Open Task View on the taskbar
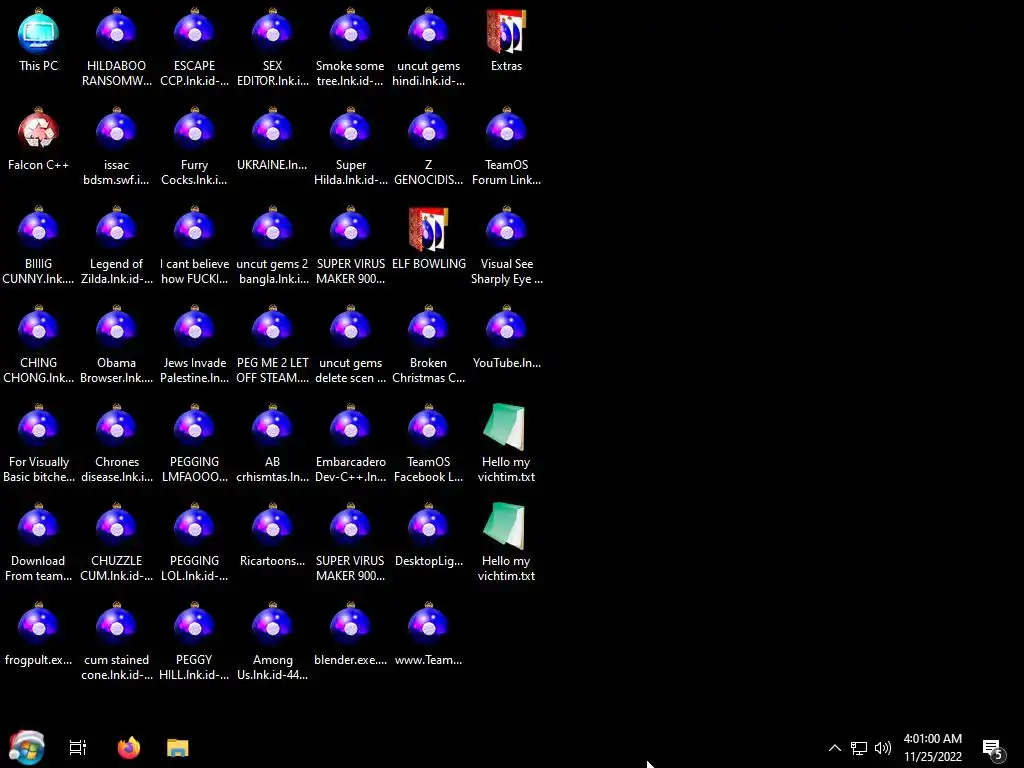The width and height of the screenshot is (1024, 768). [x=78, y=748]
